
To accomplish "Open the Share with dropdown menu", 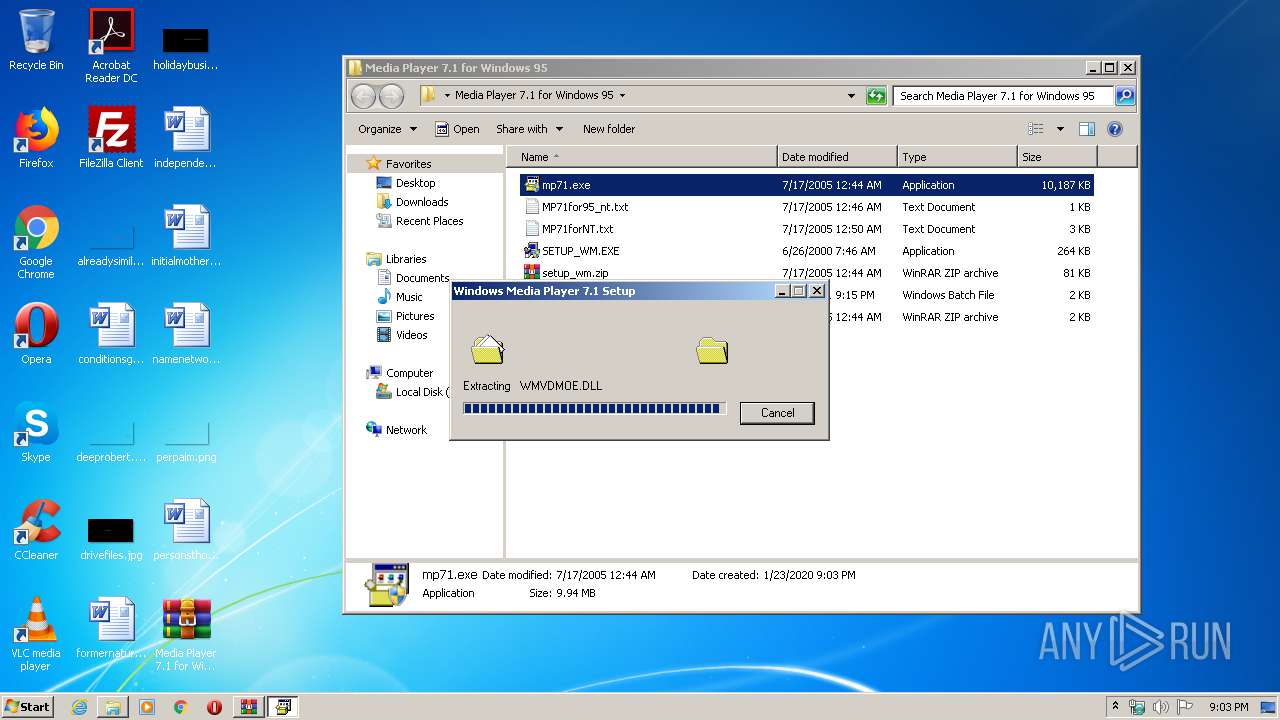I will click(529, 129).
